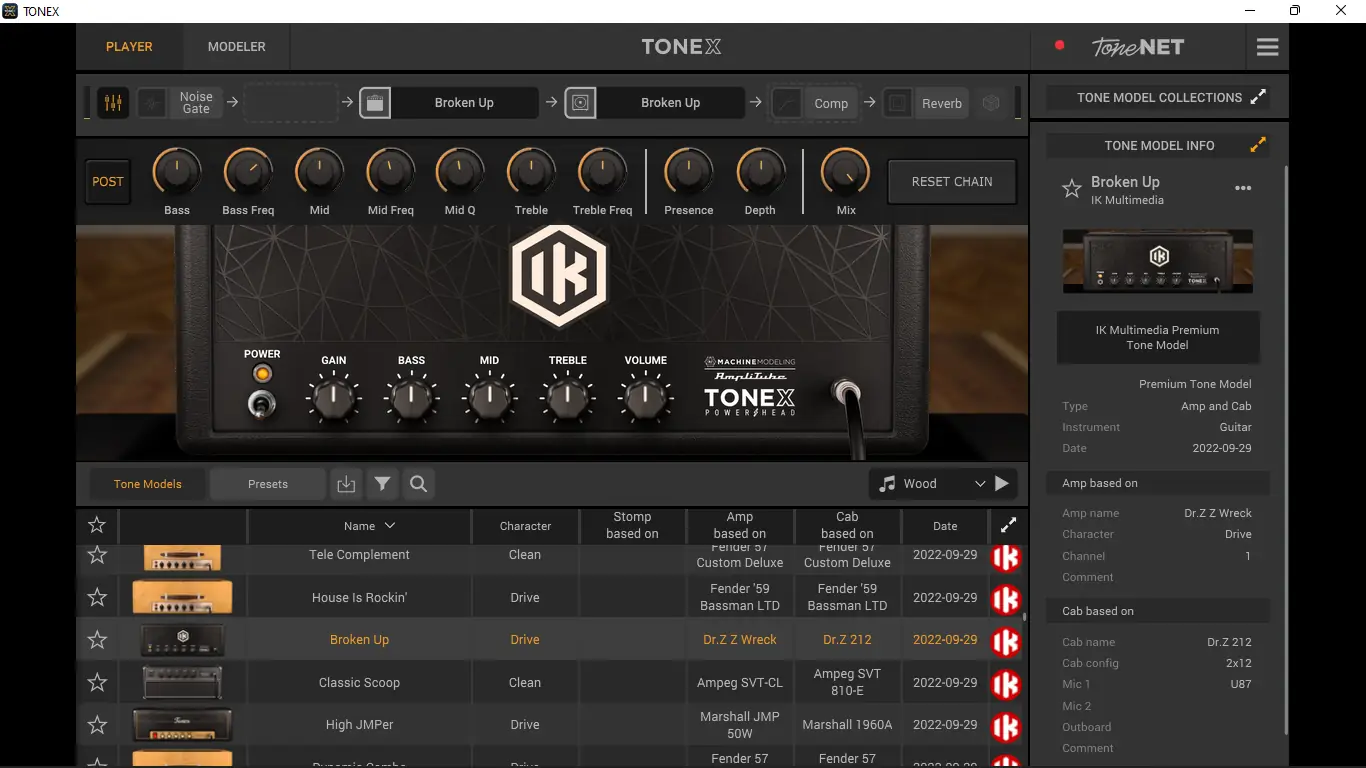1366x768 pixels.
Task: Click the Bass Freq knob
Action: pyautogui.click(x=248, y=172)
